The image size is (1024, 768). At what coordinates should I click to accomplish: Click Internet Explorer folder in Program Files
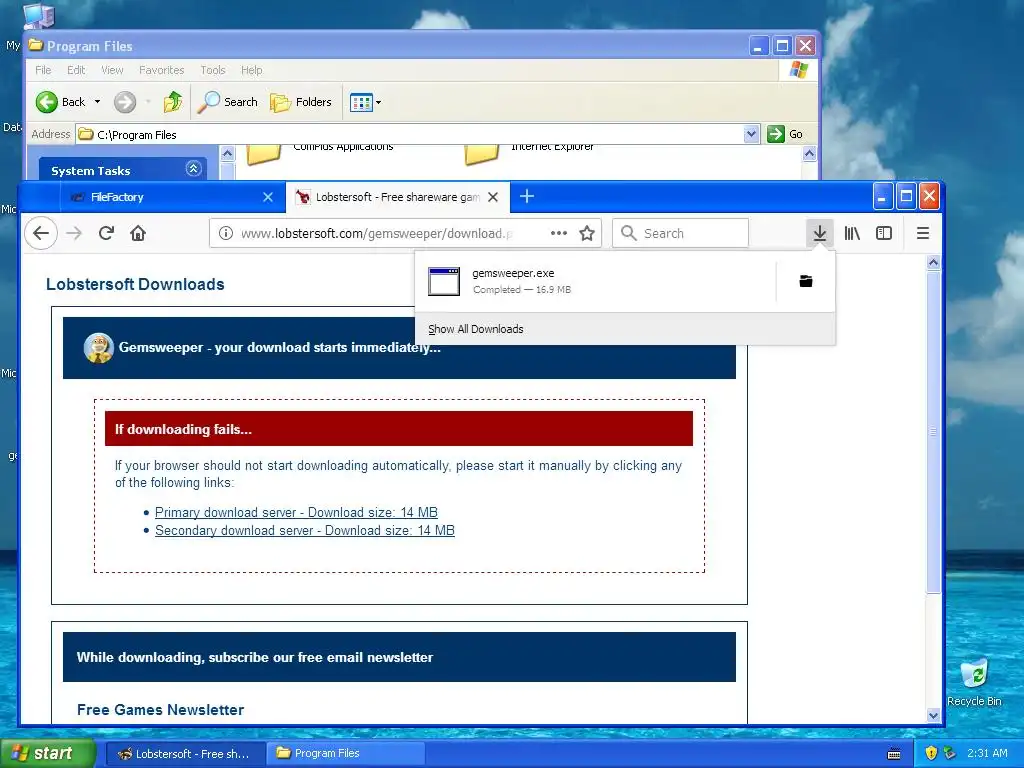530,152
